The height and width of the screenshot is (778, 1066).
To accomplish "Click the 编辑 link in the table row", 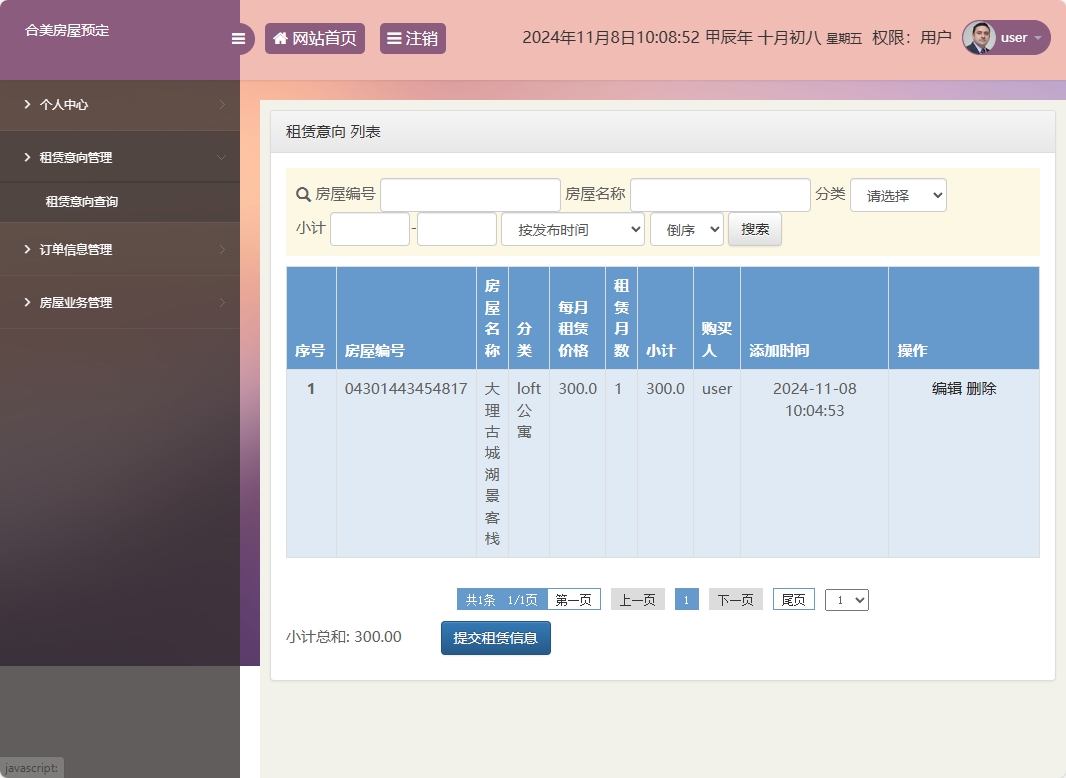I will pos(945,388).
